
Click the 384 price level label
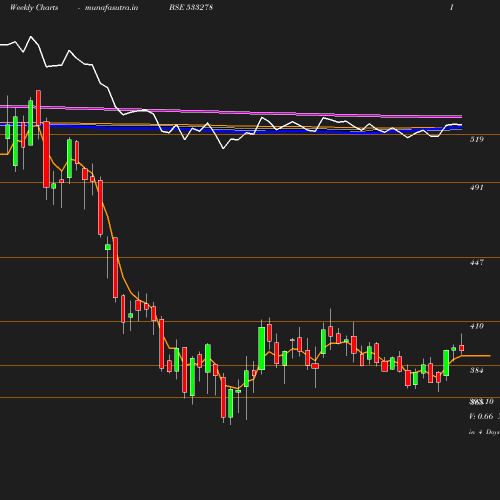(477, 370)
